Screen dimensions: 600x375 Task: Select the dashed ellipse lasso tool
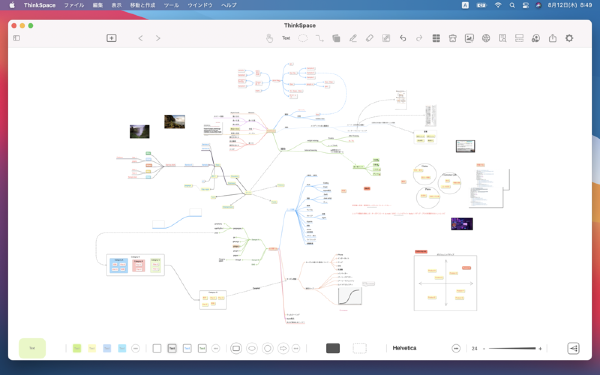pos(303,38)
